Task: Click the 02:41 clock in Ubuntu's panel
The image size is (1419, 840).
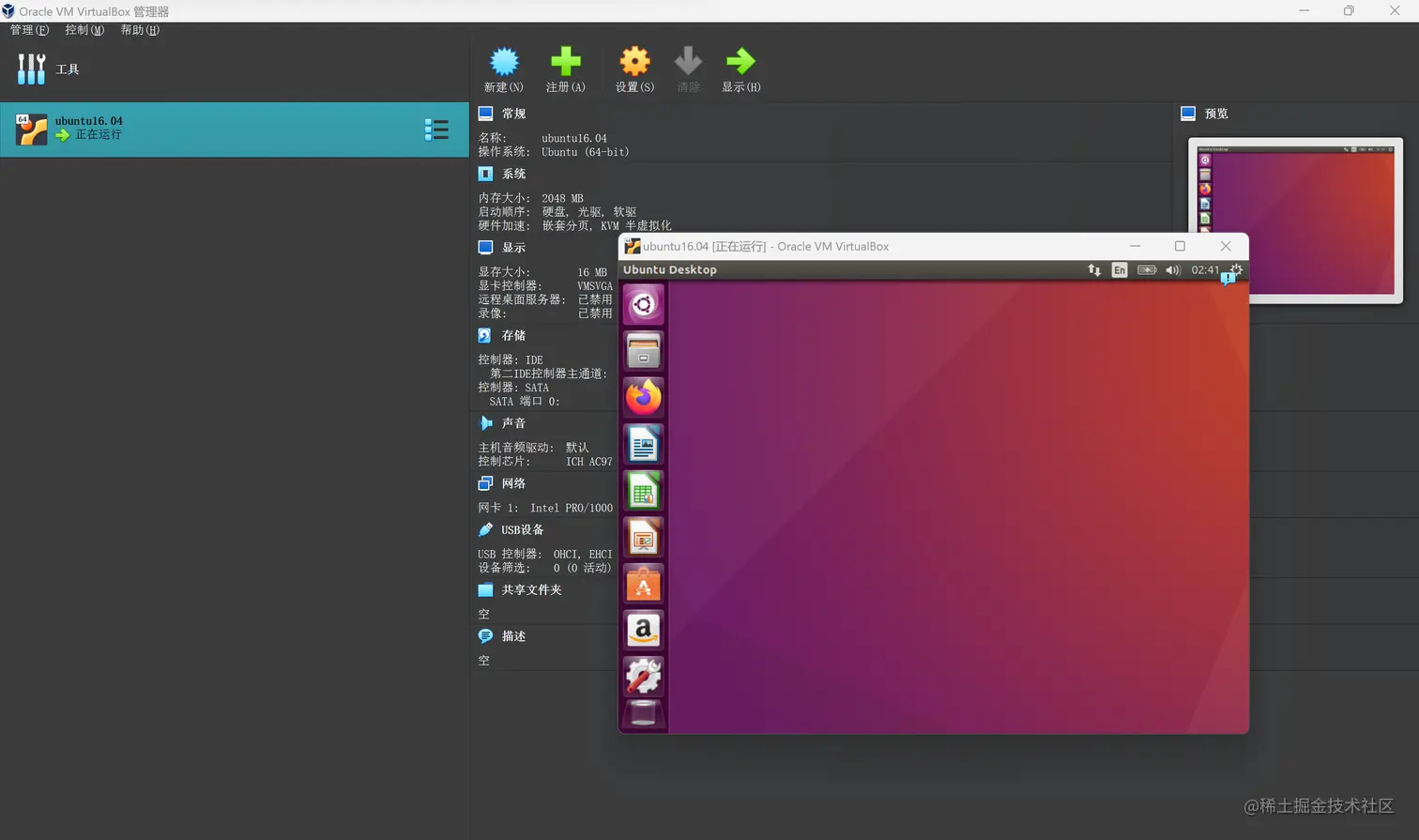Action: click(1205, 270)
